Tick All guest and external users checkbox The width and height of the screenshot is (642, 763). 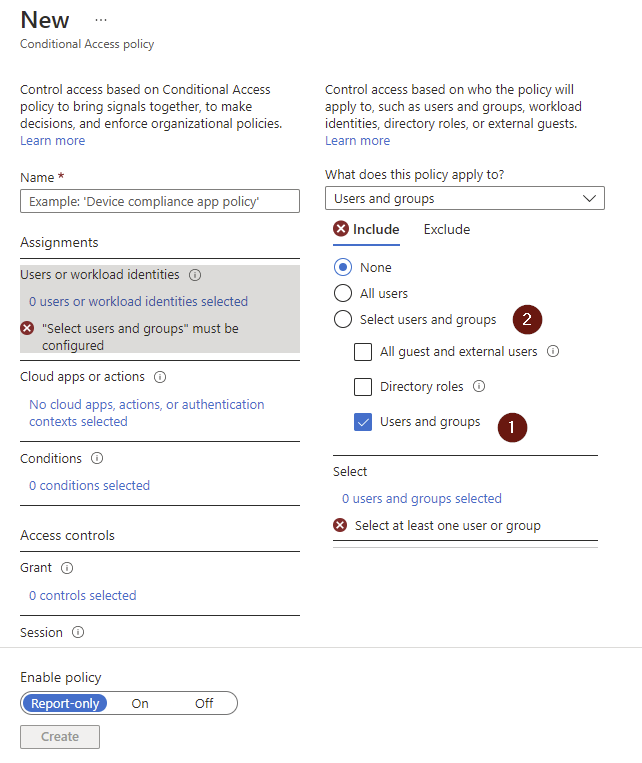coord(363,352)
